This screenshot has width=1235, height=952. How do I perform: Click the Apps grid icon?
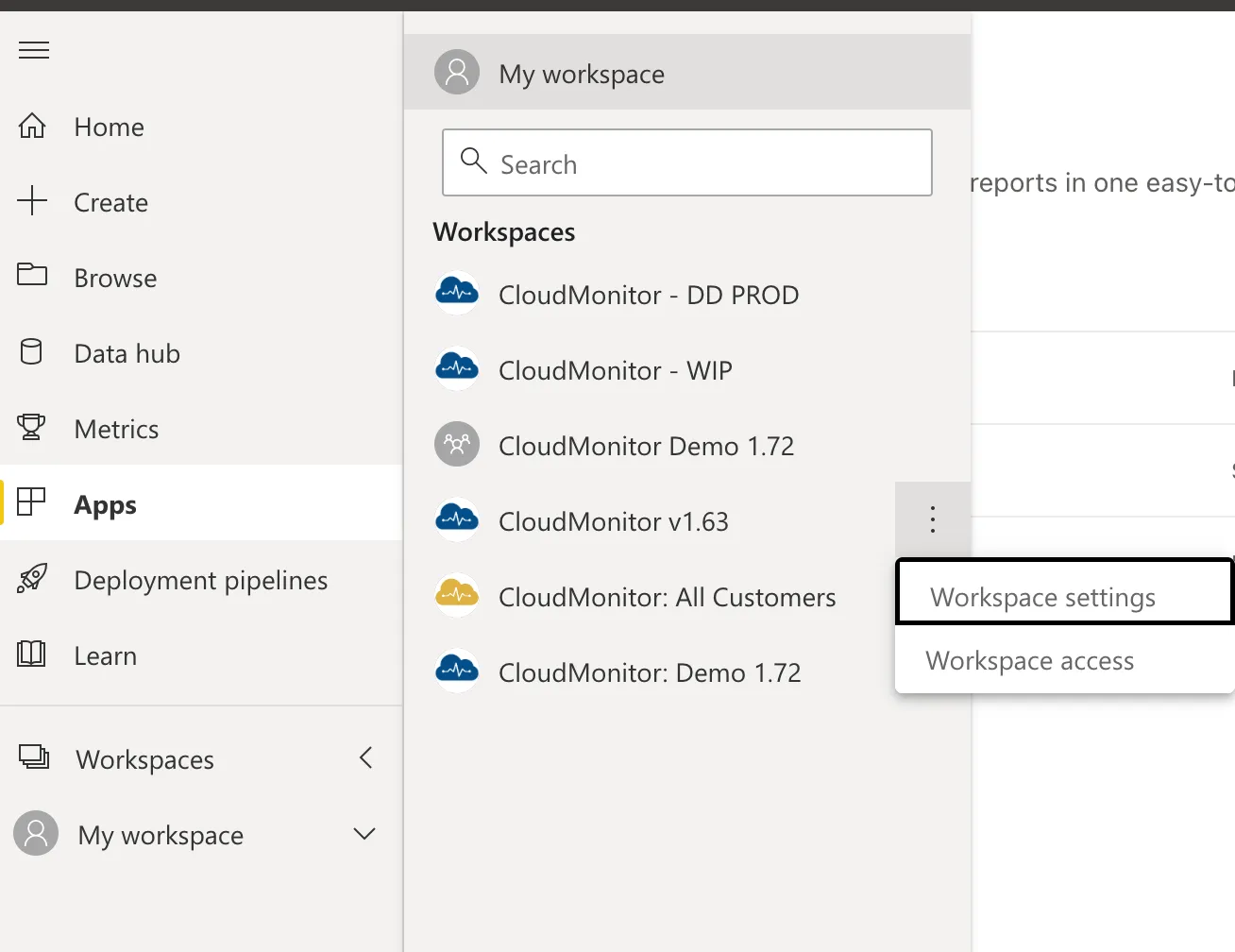(31, 501)
